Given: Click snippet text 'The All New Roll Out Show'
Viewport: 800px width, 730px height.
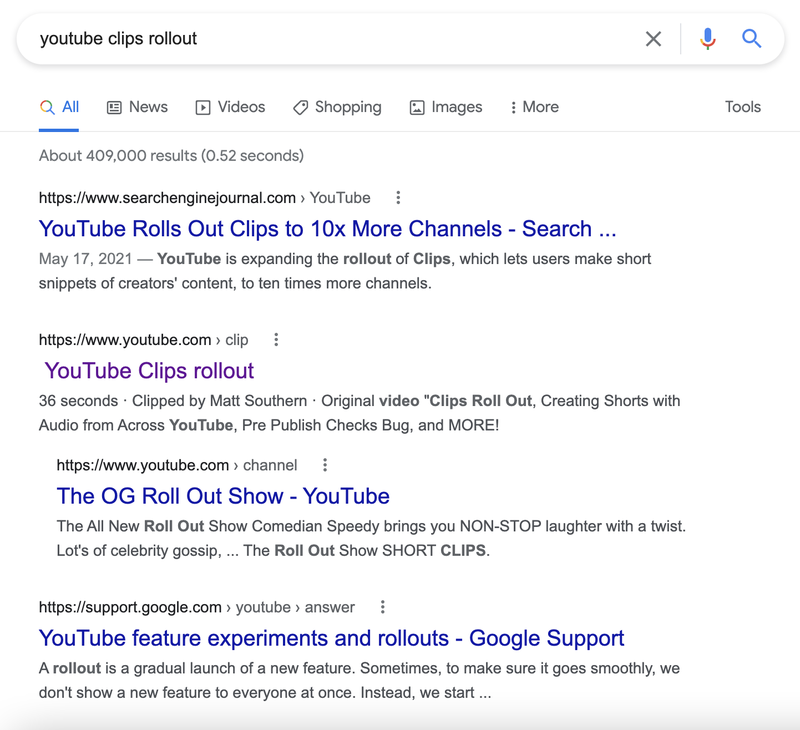Looking at the screenshot, I should pos(152,526).
